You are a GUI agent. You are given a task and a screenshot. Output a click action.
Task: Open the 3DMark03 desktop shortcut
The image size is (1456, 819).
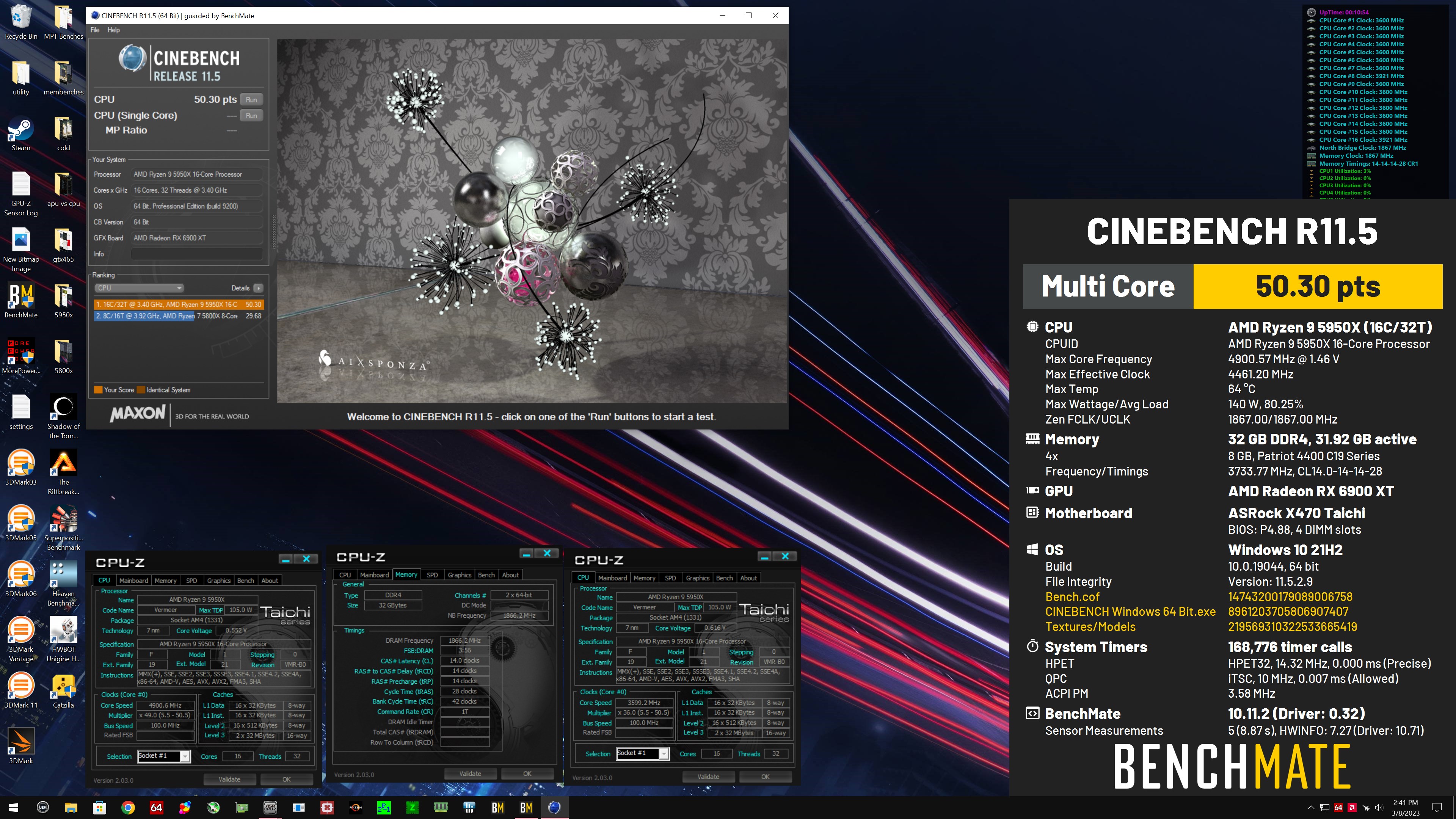(x=21, y=468)
